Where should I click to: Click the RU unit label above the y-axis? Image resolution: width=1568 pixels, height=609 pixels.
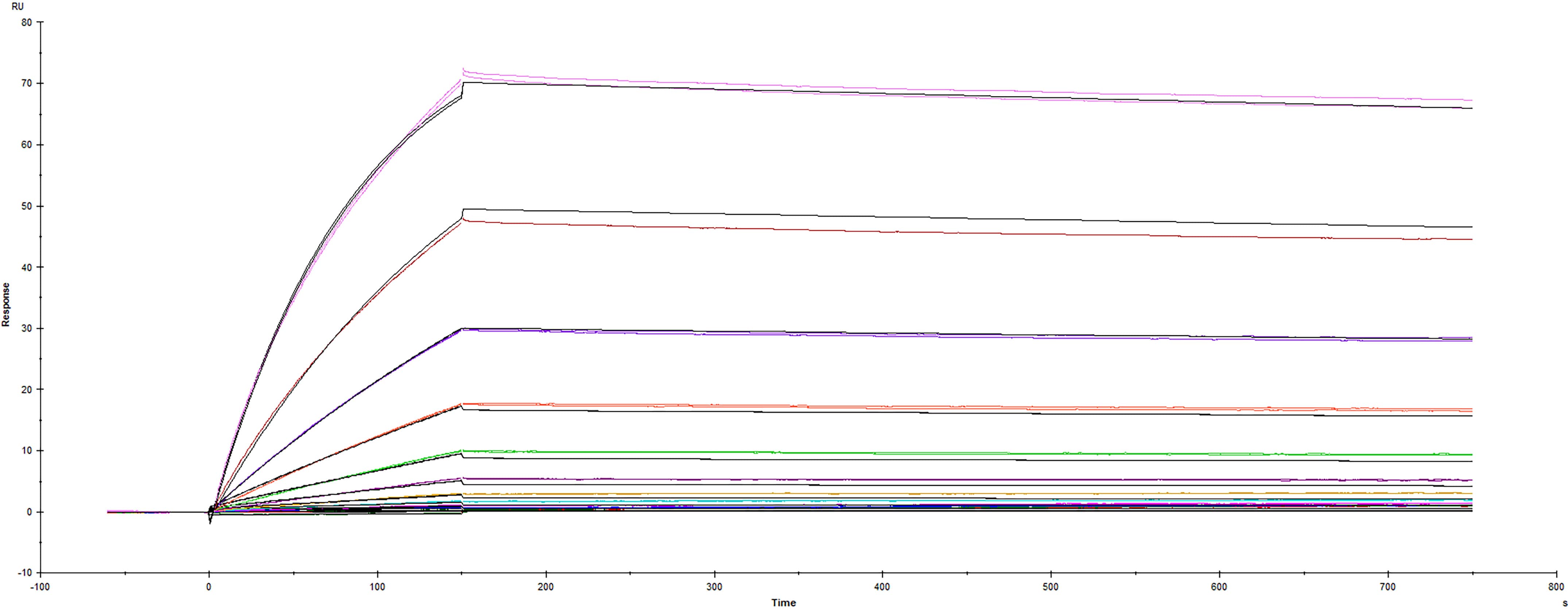[x=18, y=7]
